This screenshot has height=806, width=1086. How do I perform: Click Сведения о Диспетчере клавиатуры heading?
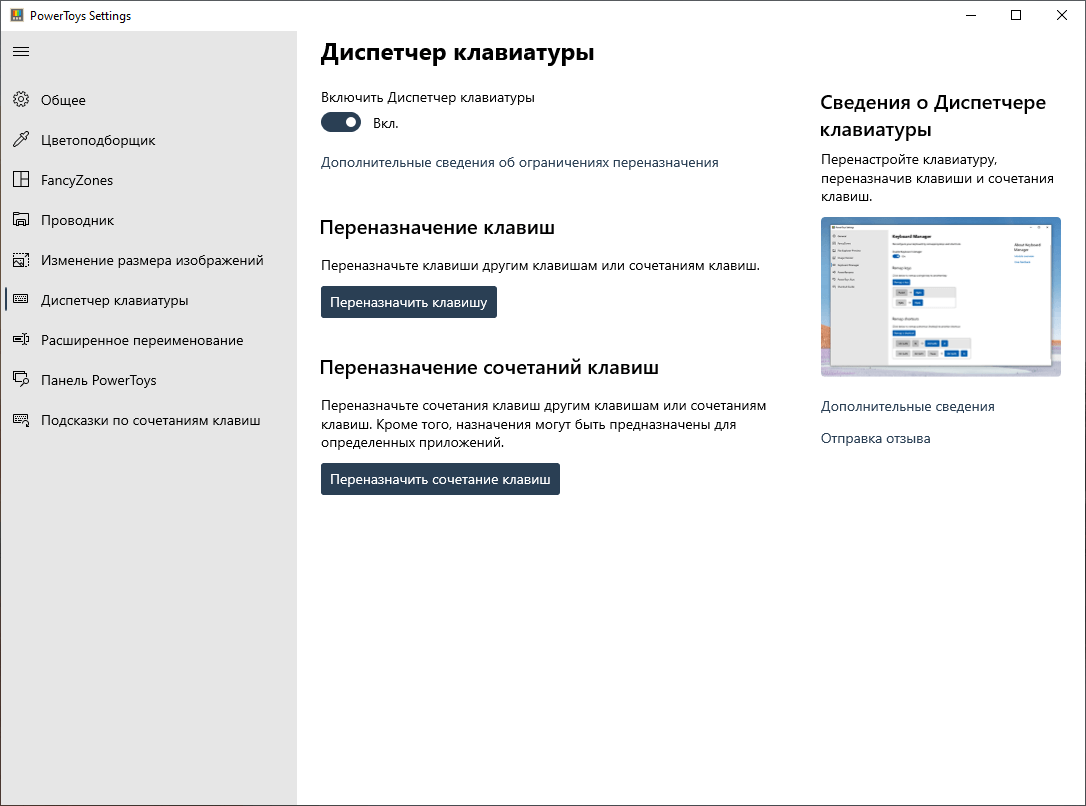click(933, 116)
